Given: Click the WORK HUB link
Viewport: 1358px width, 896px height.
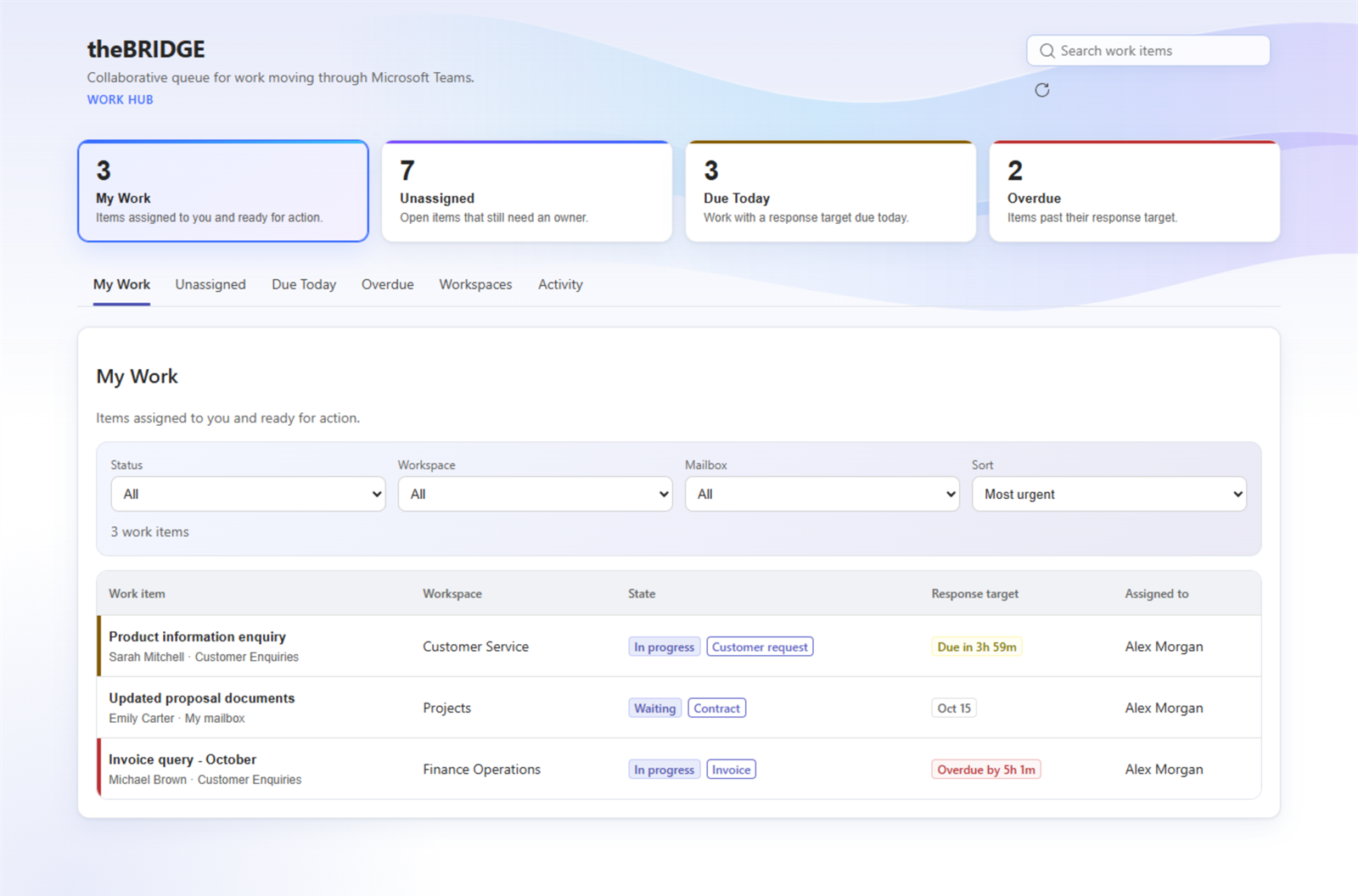Looking at the screenshot, I should [121, 99].
